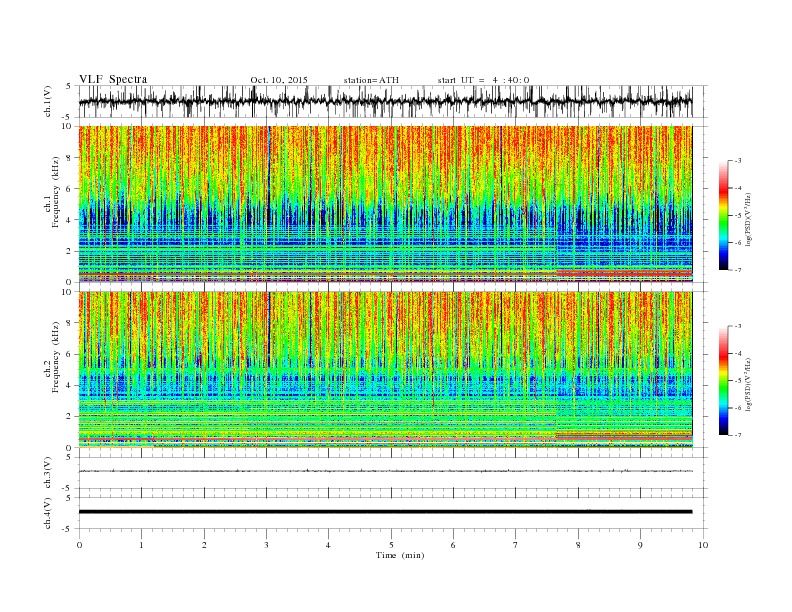The width and height of the screenshot is (792, 612).
Task: Click the thin ch.3 voltage trace
Action: [385, 471]
